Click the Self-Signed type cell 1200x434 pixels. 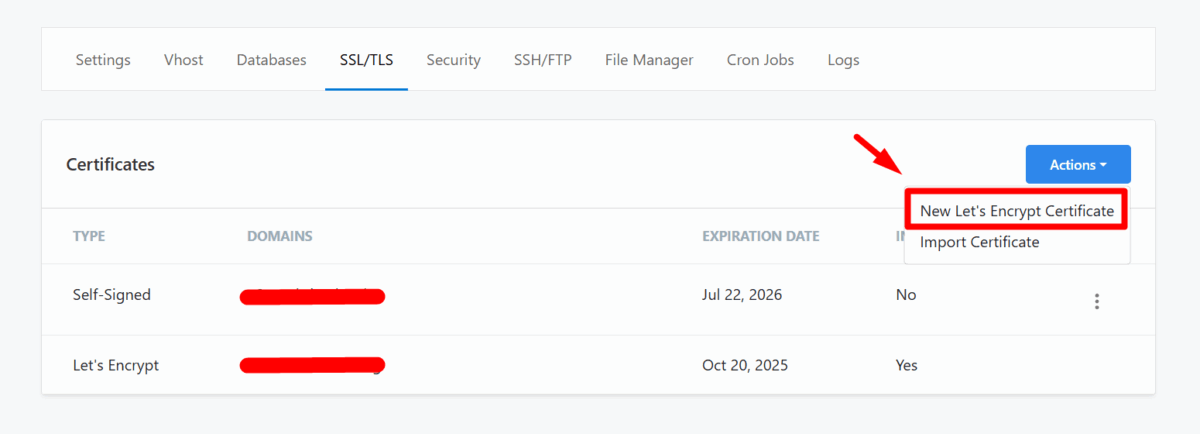(x=111, y=295)
